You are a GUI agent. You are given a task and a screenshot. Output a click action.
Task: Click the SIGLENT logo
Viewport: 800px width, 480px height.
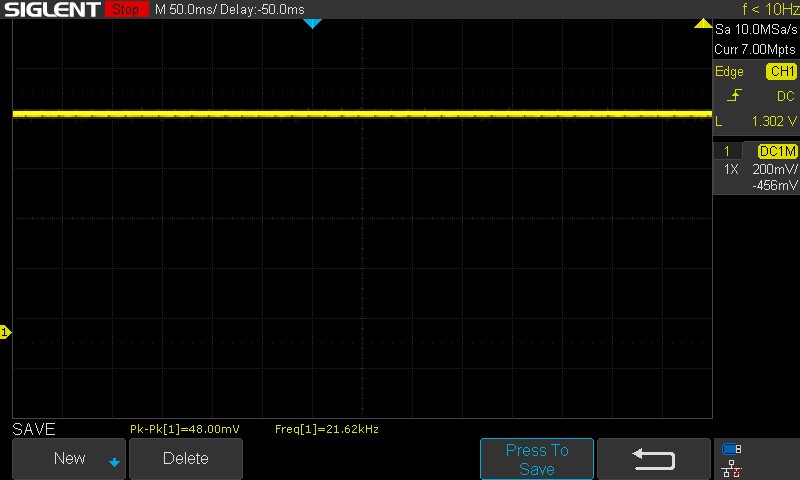(52, 10)
